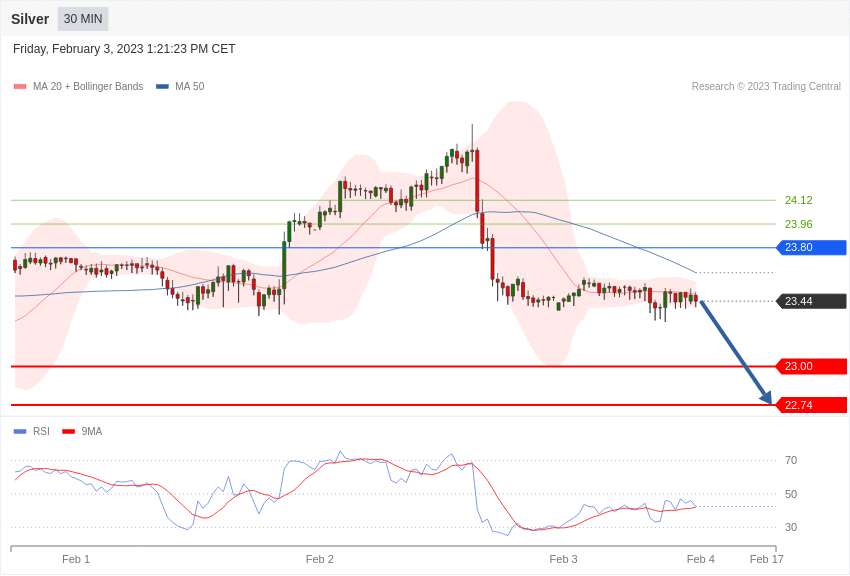This screenshot has width=850, height=576.
Task: Click the RSI blue legend swatch
Action: click(20, 431)
